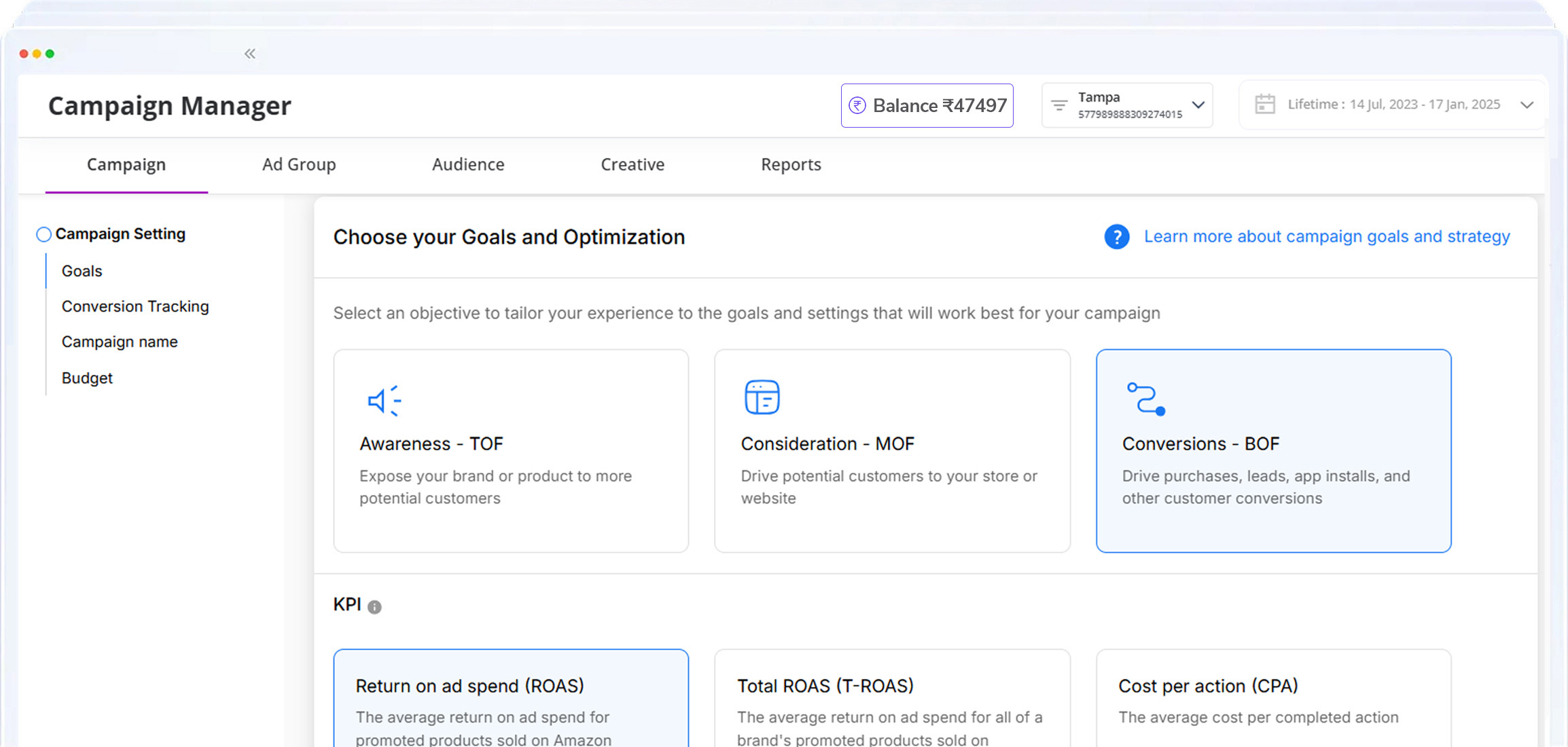
Task: Click the Awareness megaphone icon
Action: pyautogui.click(x=384, y=401)
